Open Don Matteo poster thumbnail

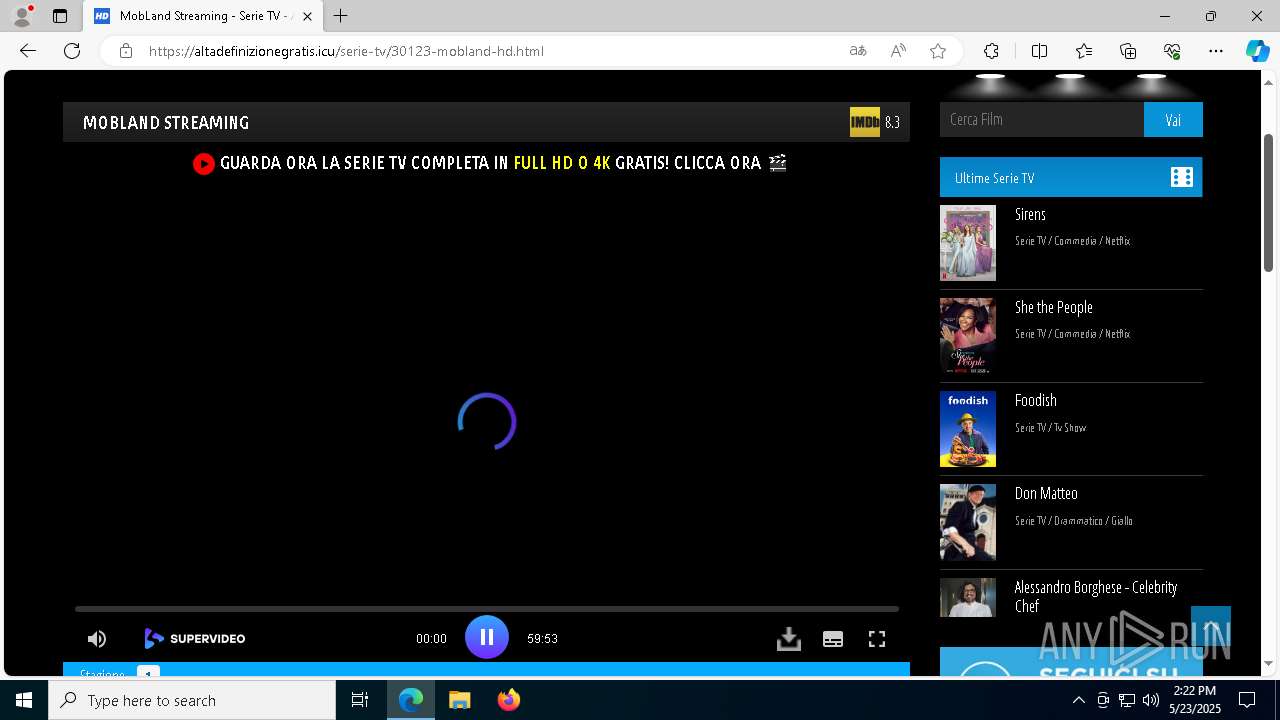[x=968, y=522]
